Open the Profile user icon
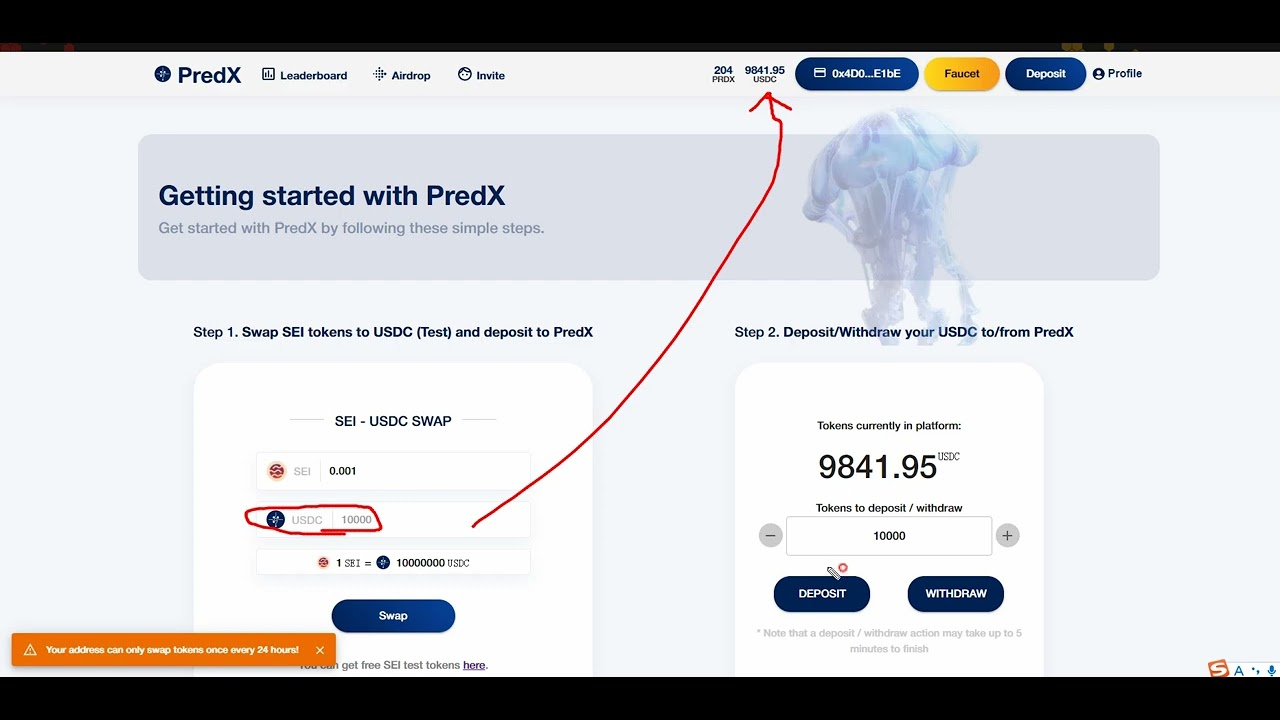Viewport: 1280px width, 720px height. click(1099, 74)
